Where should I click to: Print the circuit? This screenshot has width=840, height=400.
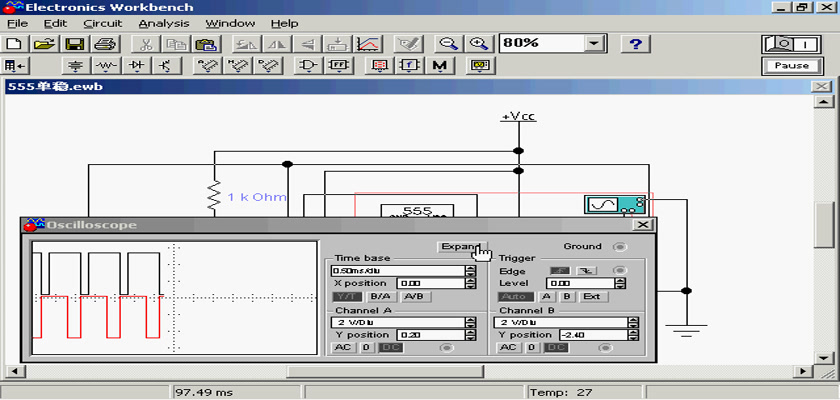pyautogui.click(x=104, y=43)
